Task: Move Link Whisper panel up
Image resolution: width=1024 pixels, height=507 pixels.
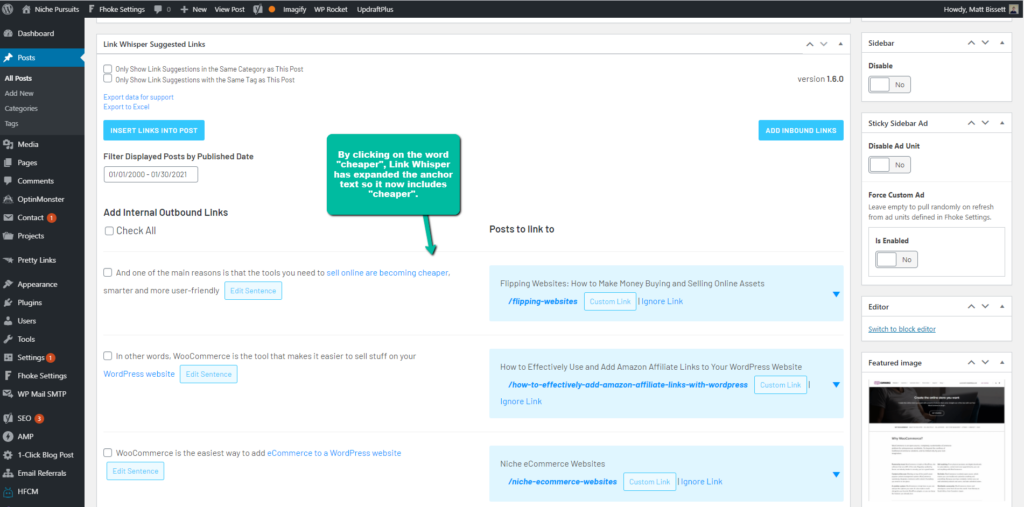Action: (810, 44)
